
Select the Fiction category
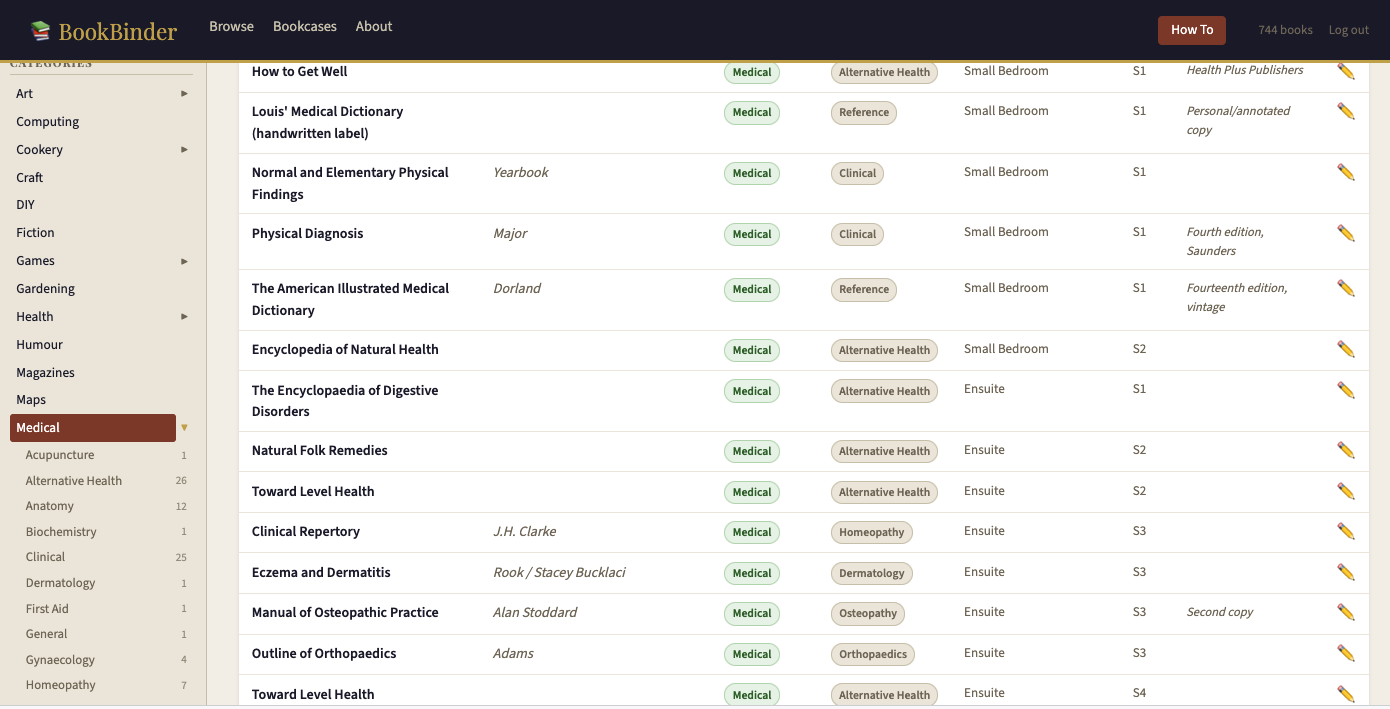pyautogui.click(x=35, y=232)
